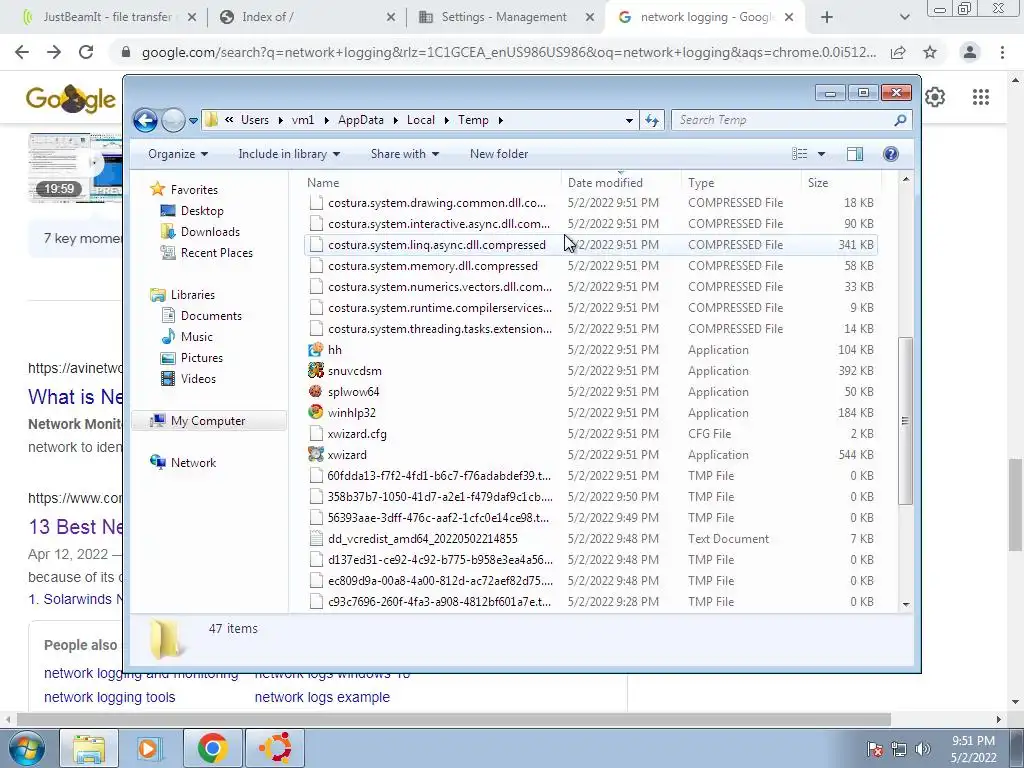Screen dimensions: 1024x768
Task: Click the volume icon in system tray
Action: pos(923,748)
